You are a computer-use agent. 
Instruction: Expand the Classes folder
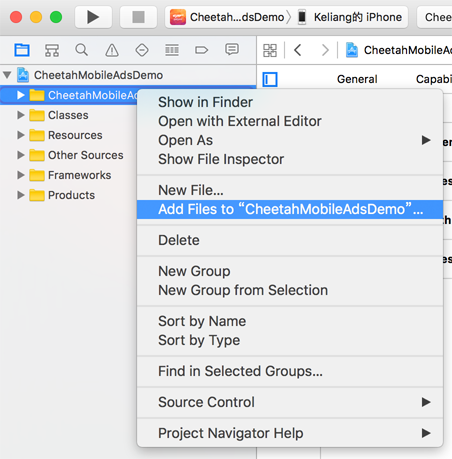tap(21, 115)
